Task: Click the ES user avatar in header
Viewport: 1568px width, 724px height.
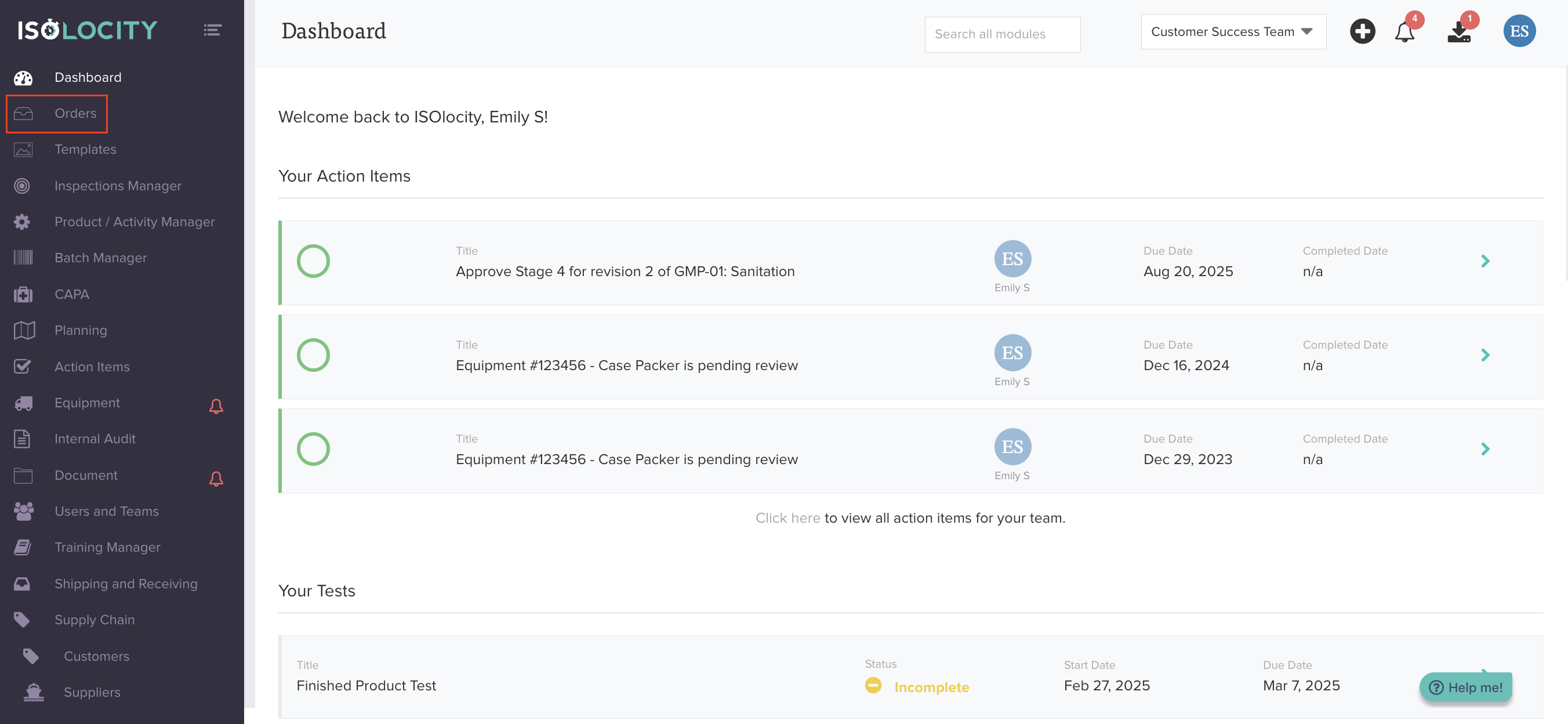Action: coord(1518,31)
